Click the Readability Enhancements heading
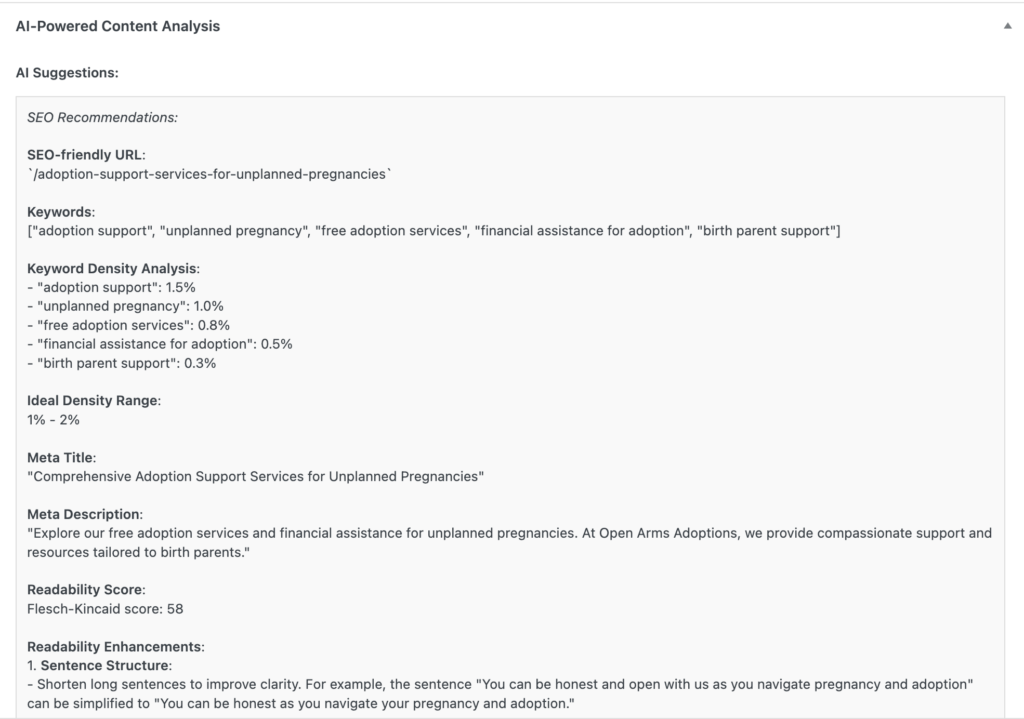This screenshot has height=719, width=1024. 115,646
